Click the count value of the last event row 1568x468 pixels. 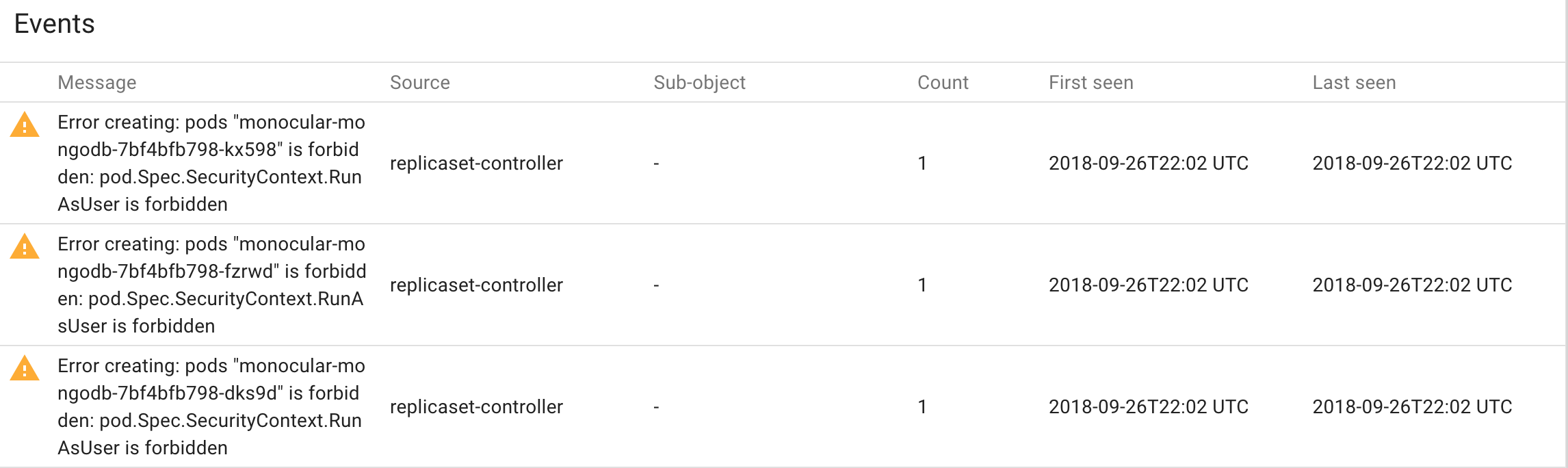click(x=924, y=406)
